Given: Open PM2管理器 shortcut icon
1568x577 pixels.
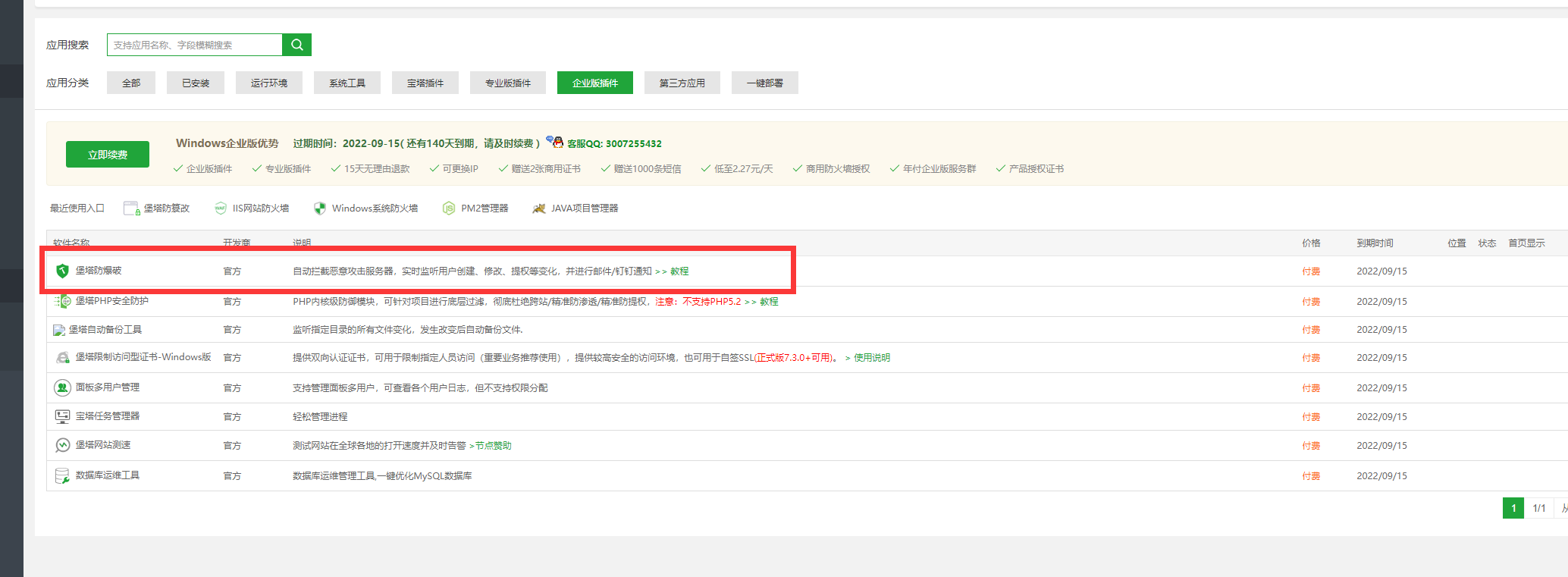Looking at the screenshot, I should (449, 209).
